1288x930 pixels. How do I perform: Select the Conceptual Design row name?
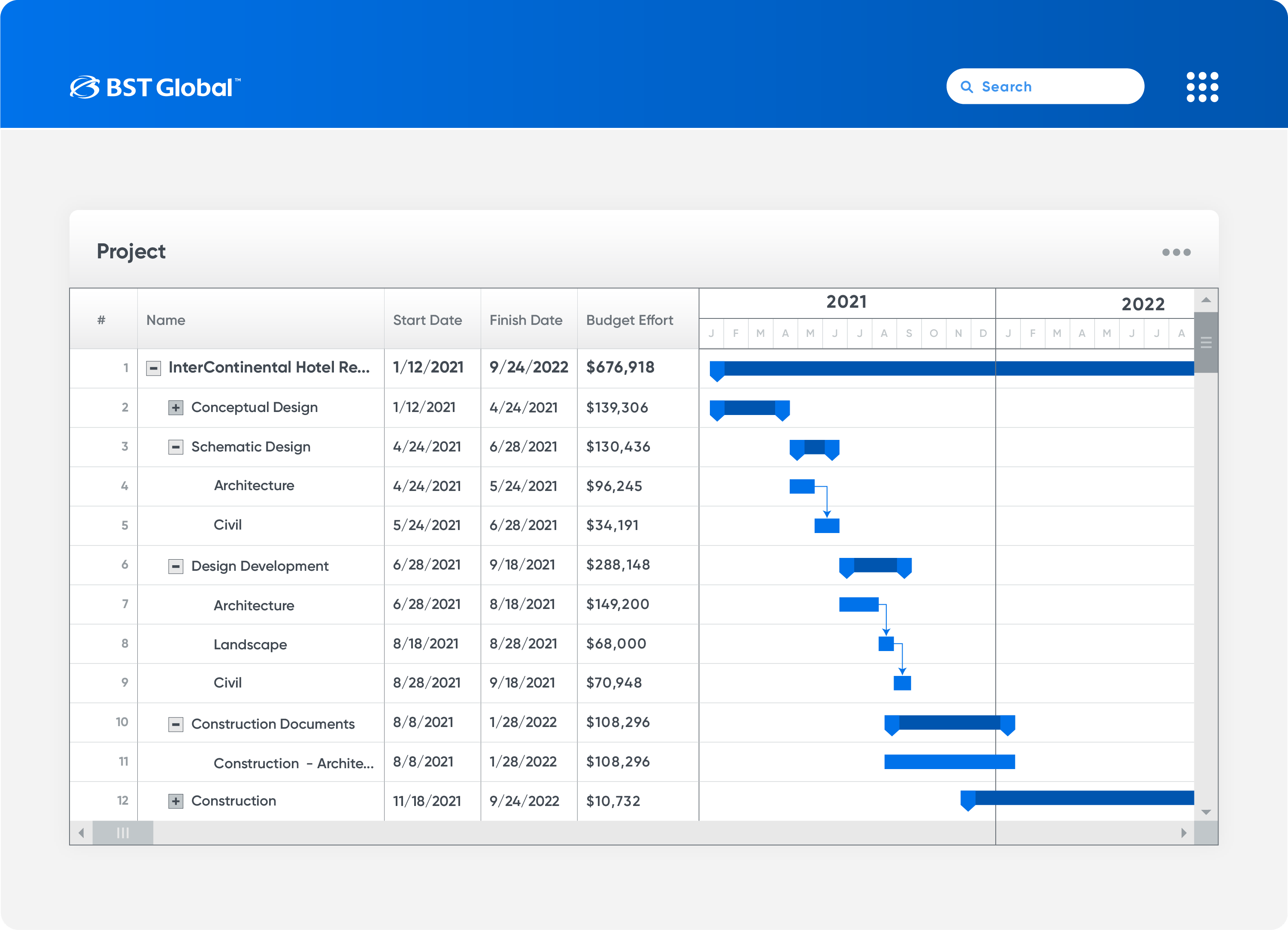255,408
